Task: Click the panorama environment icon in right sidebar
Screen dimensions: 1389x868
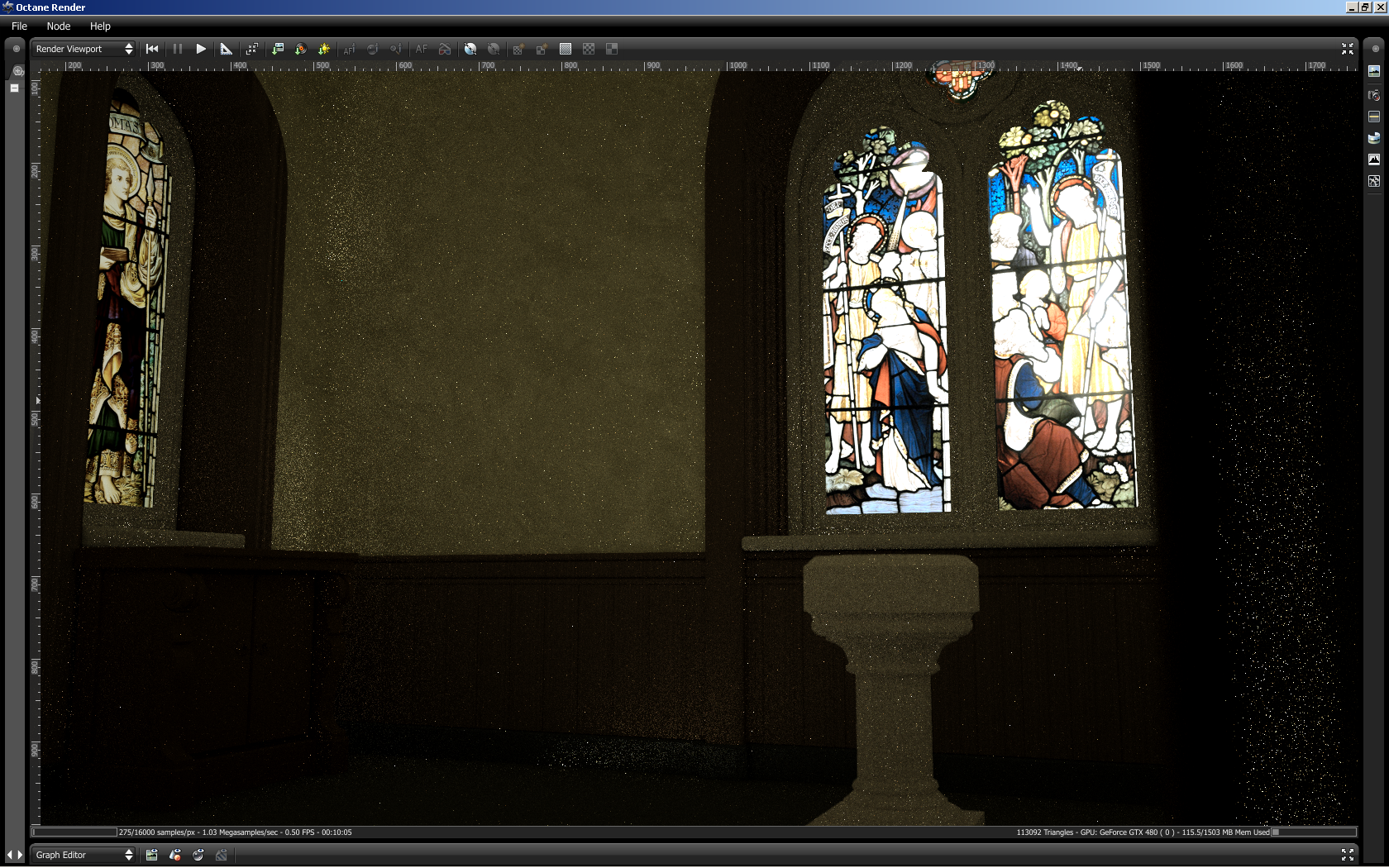Action: tap(1374, 138)
